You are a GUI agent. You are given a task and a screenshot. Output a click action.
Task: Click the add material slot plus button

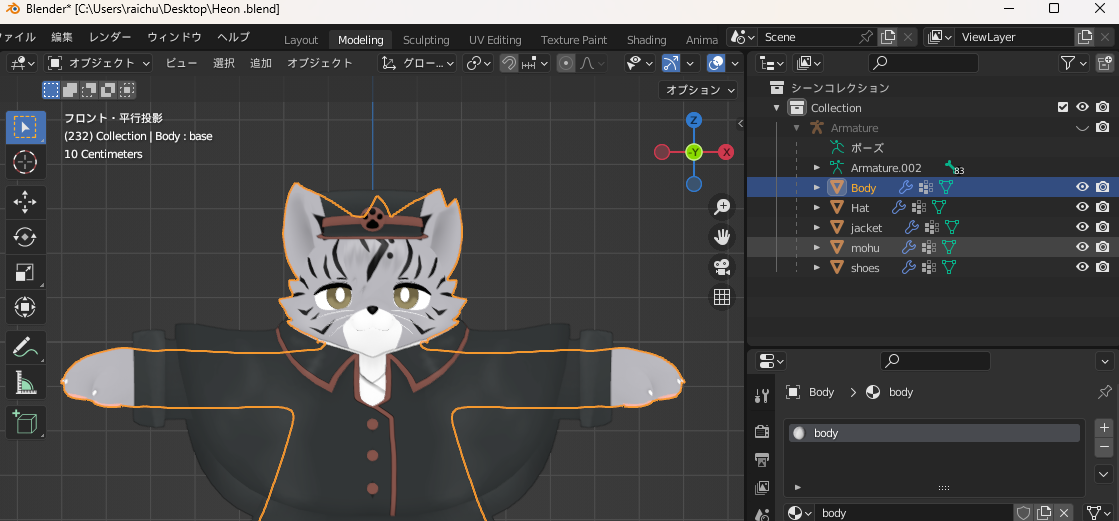pyautogui.click(x=1104, y=428)
